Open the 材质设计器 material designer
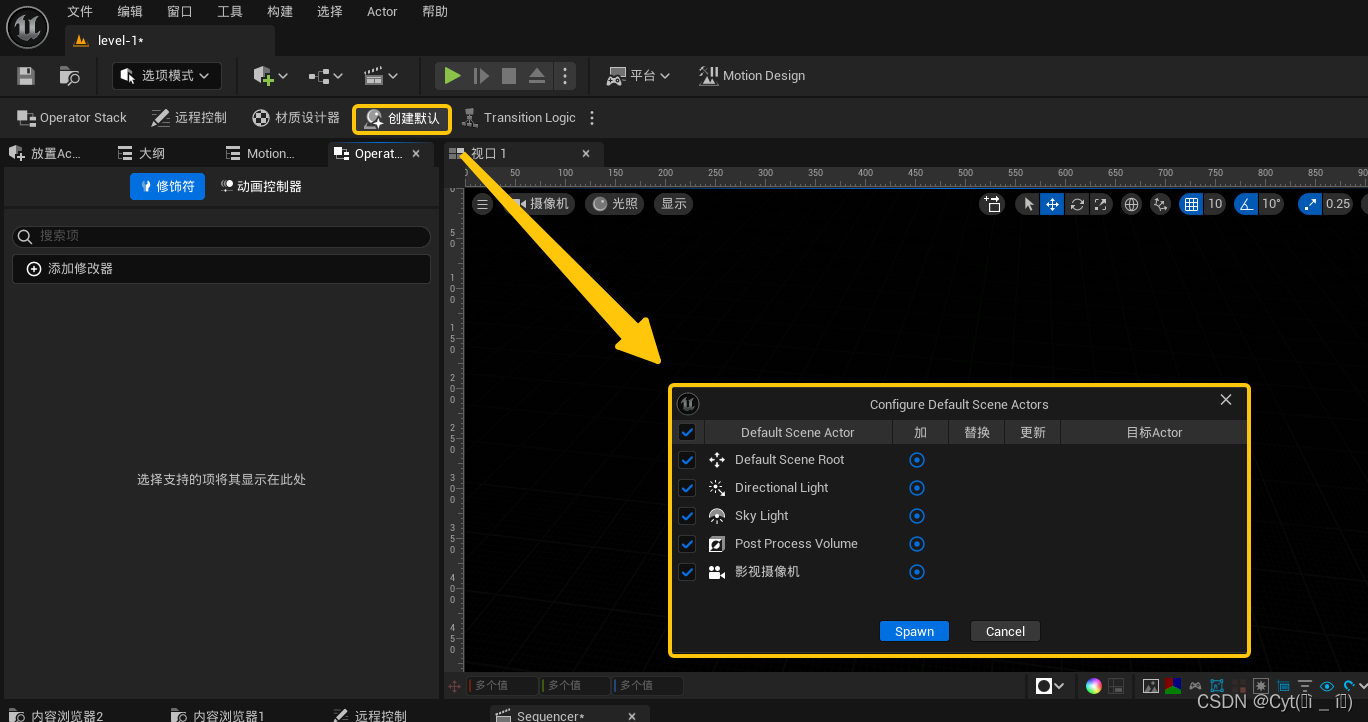This screenshot has width=1368, height=722. click(x=296, y=118)
